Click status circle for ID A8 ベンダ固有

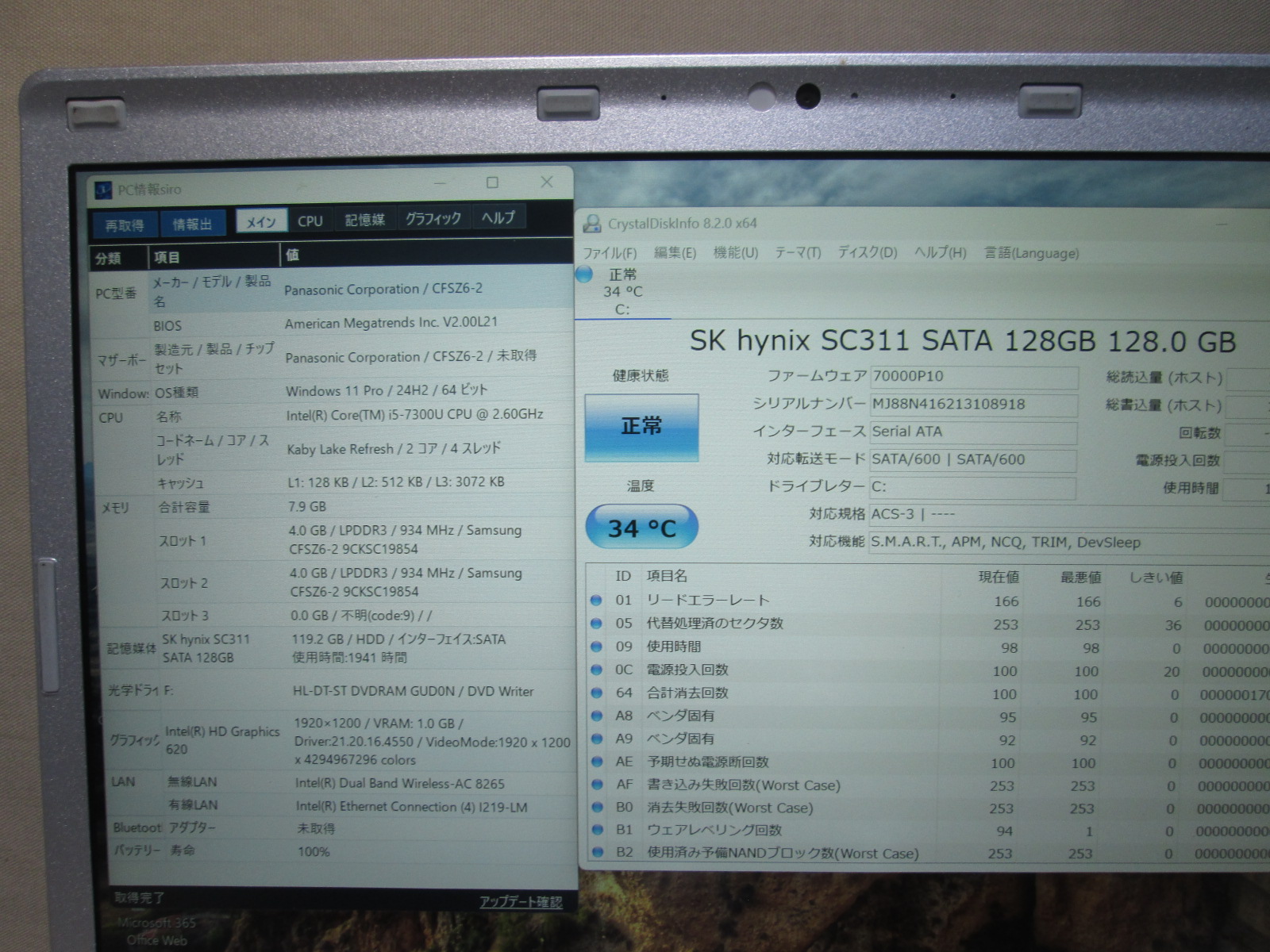point(596,716)
